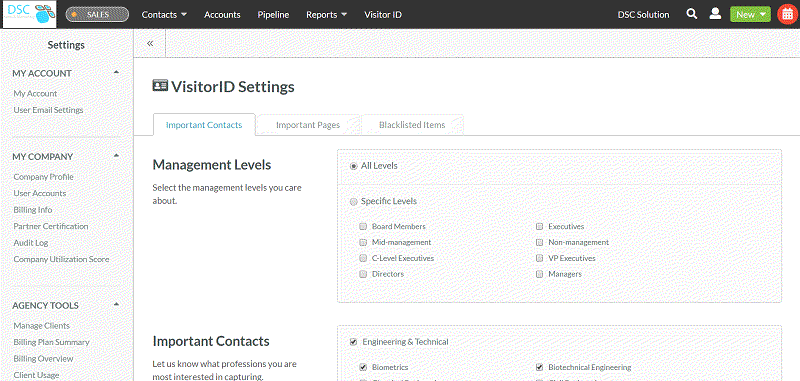Open the Contacts dropdown menu

[164, 15]
